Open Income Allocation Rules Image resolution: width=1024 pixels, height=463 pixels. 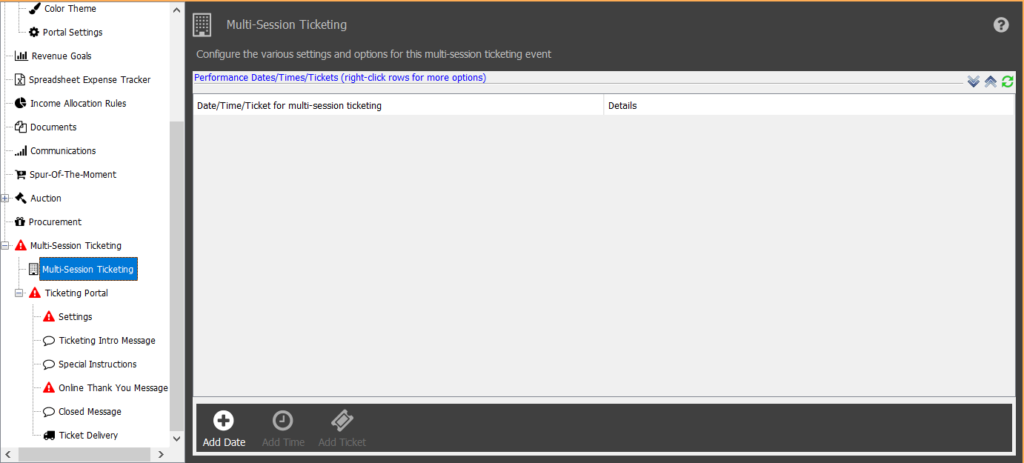pyautogui.click(x=78, y=103)
